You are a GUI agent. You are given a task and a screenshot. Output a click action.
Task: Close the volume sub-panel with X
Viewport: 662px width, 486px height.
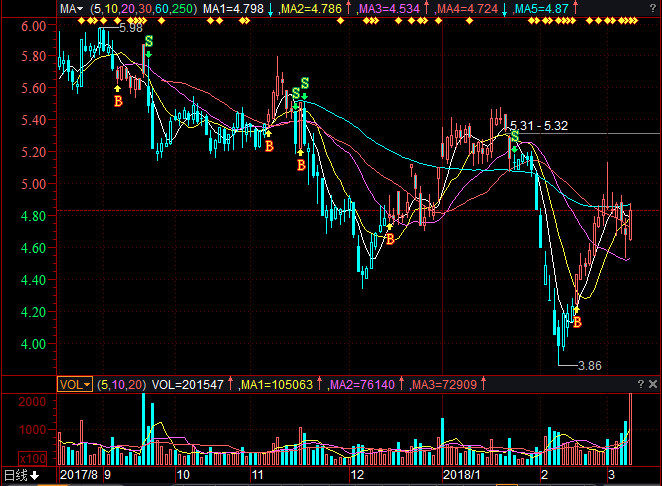pos(653,383)
